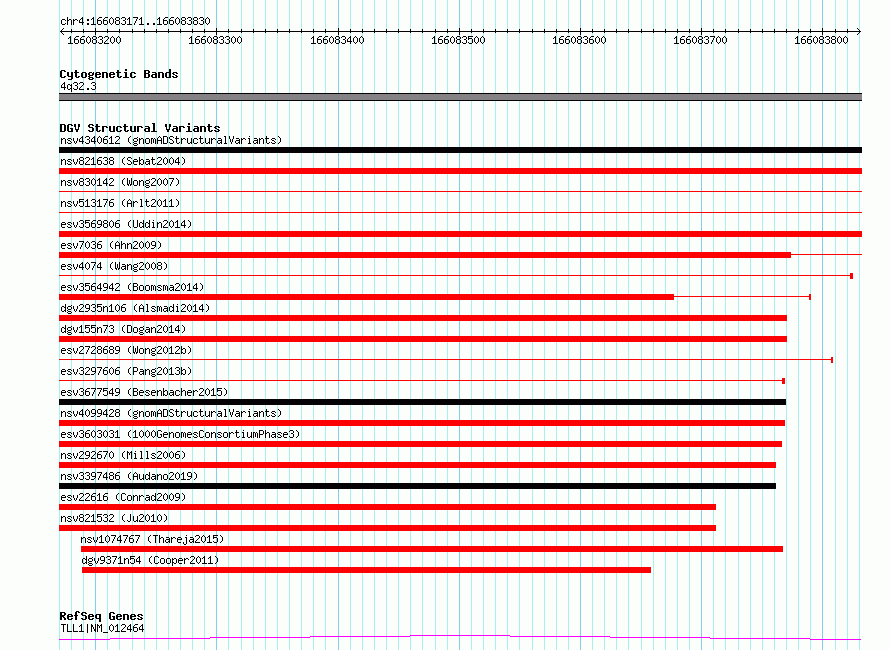Click variant label esv3677549 (Besenbacher2015)

(x=144, y=392)
